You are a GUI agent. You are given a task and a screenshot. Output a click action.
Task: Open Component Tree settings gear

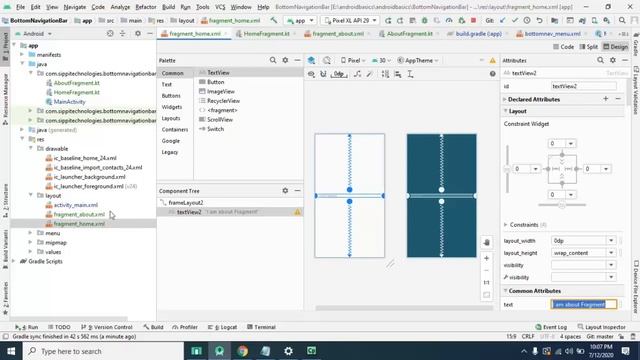click(285, 191)
